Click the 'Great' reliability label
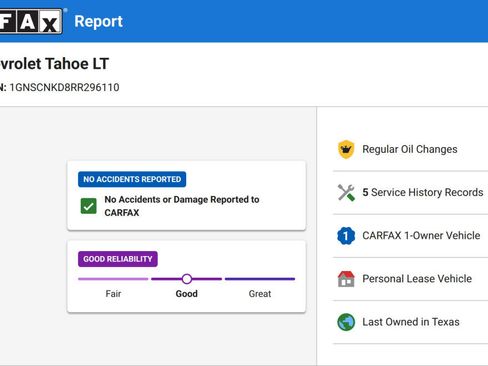This screenshot has width=488, height=366. 260,294
